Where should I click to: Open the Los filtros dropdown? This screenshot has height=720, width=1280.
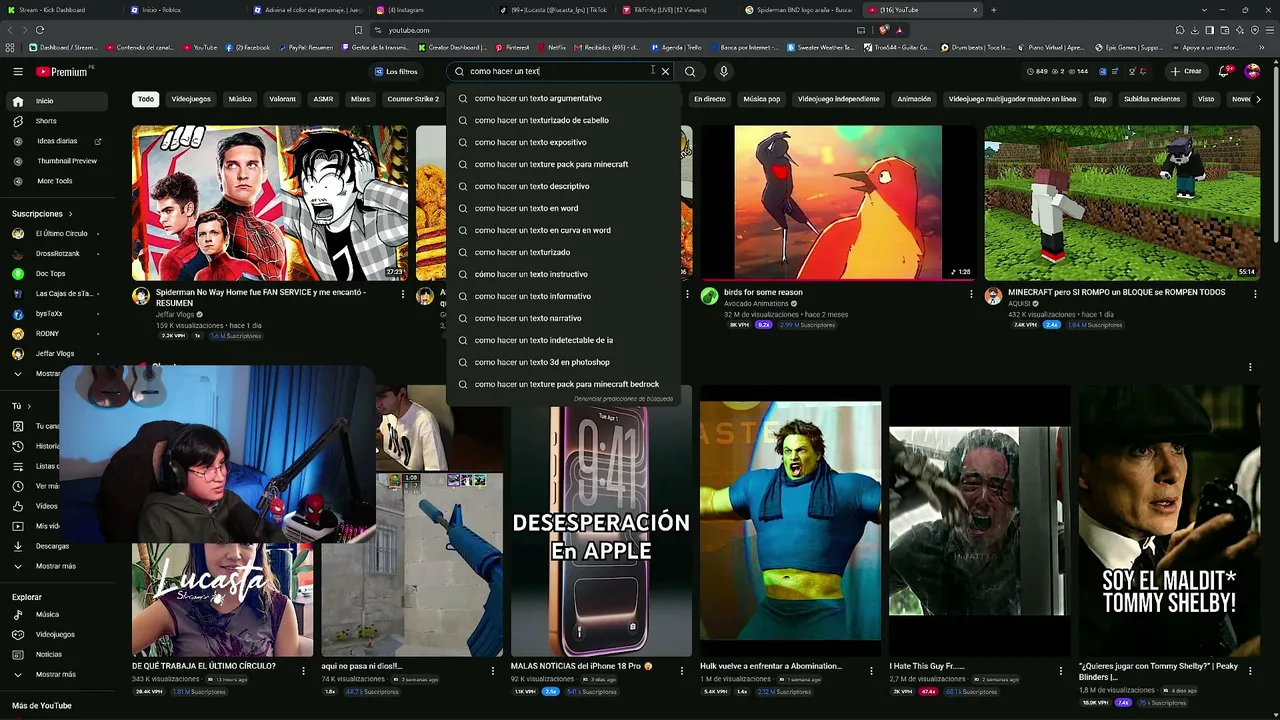coord(396,72)
